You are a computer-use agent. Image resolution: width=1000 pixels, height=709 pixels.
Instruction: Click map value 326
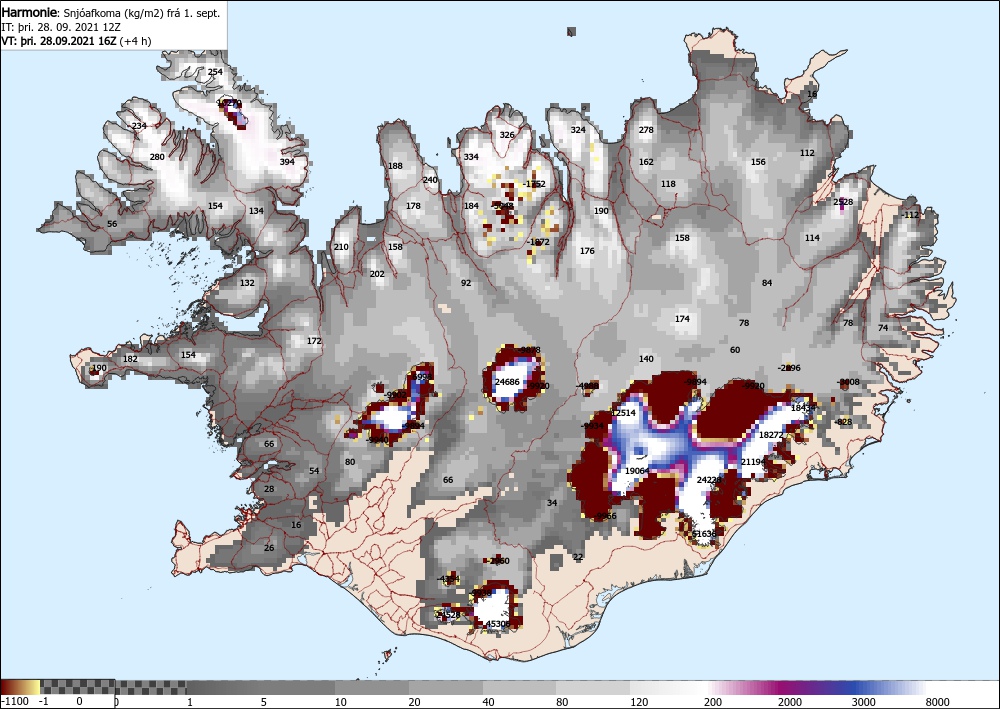[x=507, y=135]
